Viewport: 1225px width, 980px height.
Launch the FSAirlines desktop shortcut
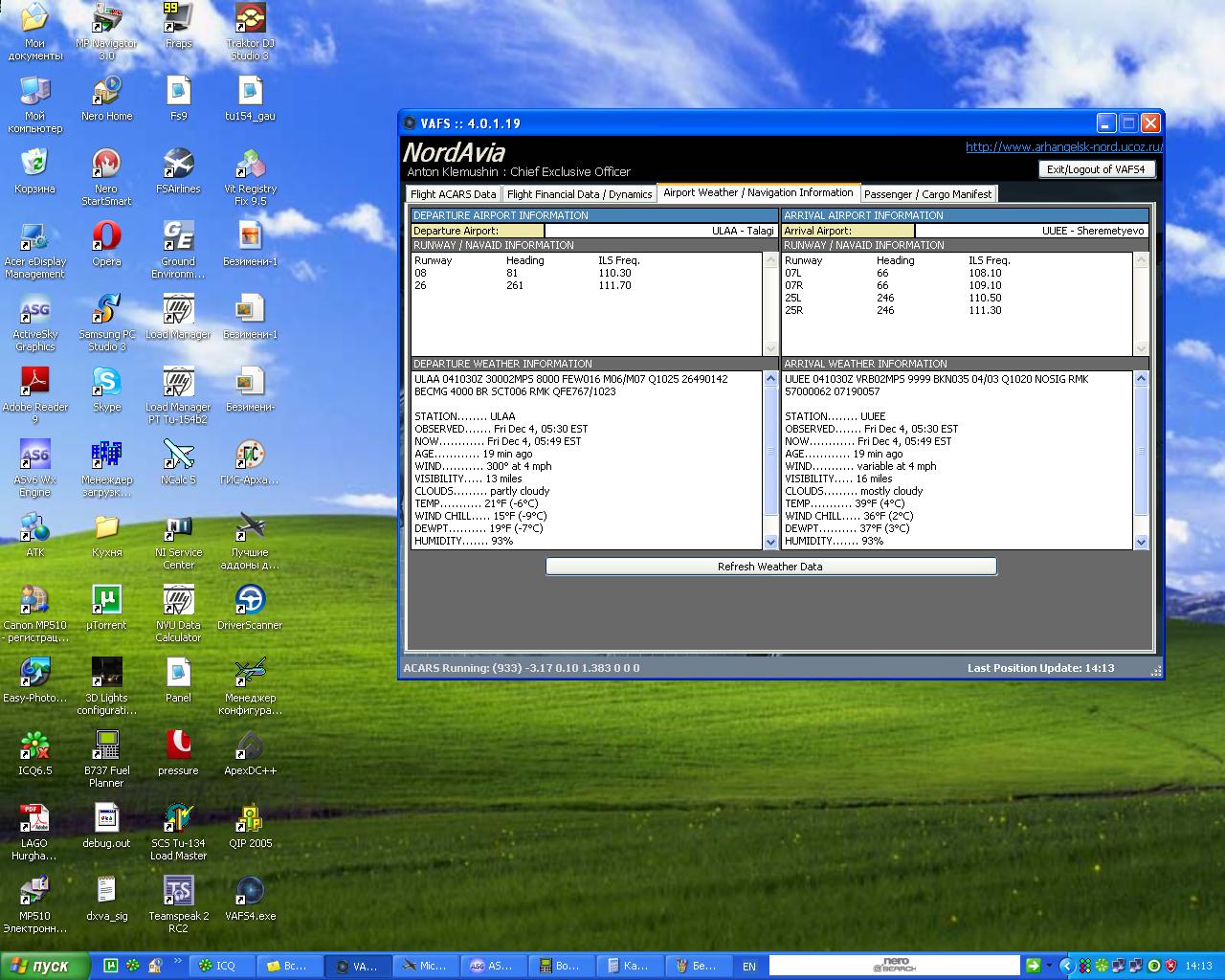[178, 171]
